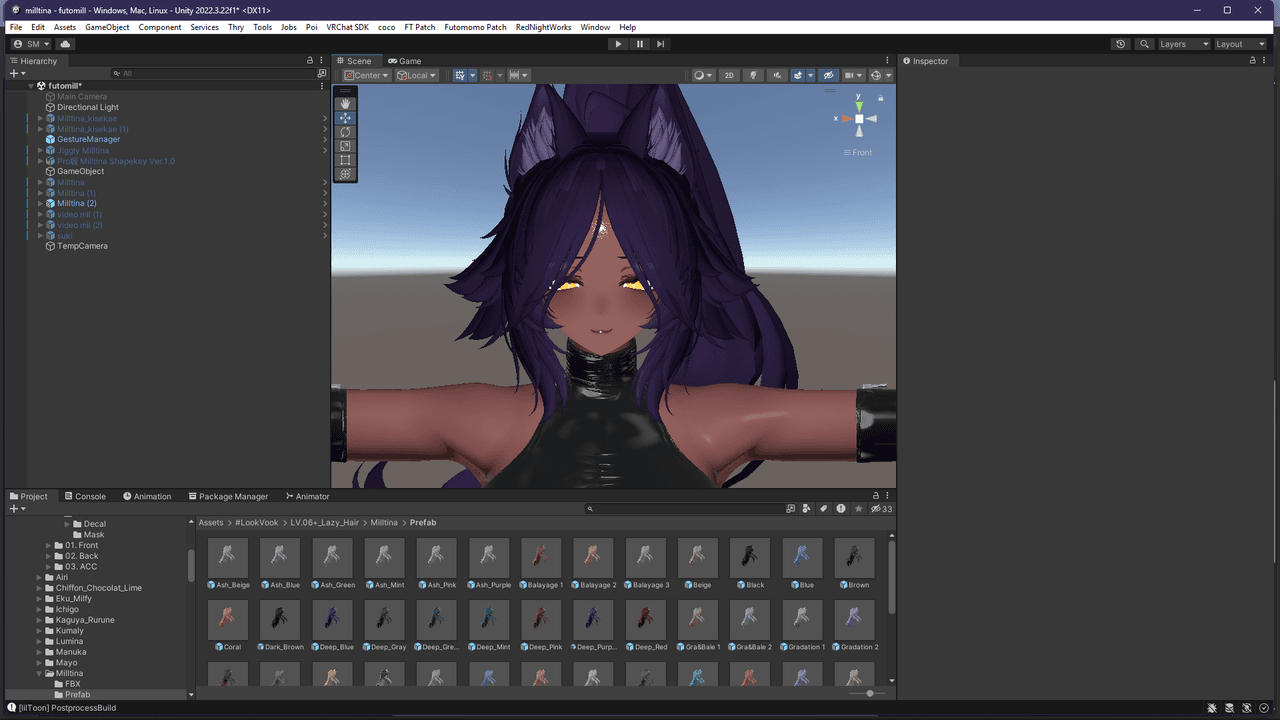
Task: Open the GameObject menu
Action: pos(107,27)
